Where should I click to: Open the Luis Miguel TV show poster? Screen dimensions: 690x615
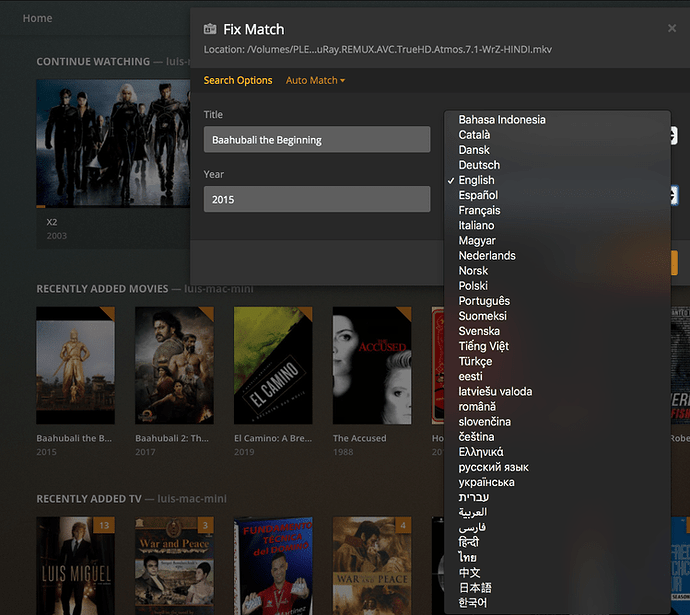[x=75, y=566]
